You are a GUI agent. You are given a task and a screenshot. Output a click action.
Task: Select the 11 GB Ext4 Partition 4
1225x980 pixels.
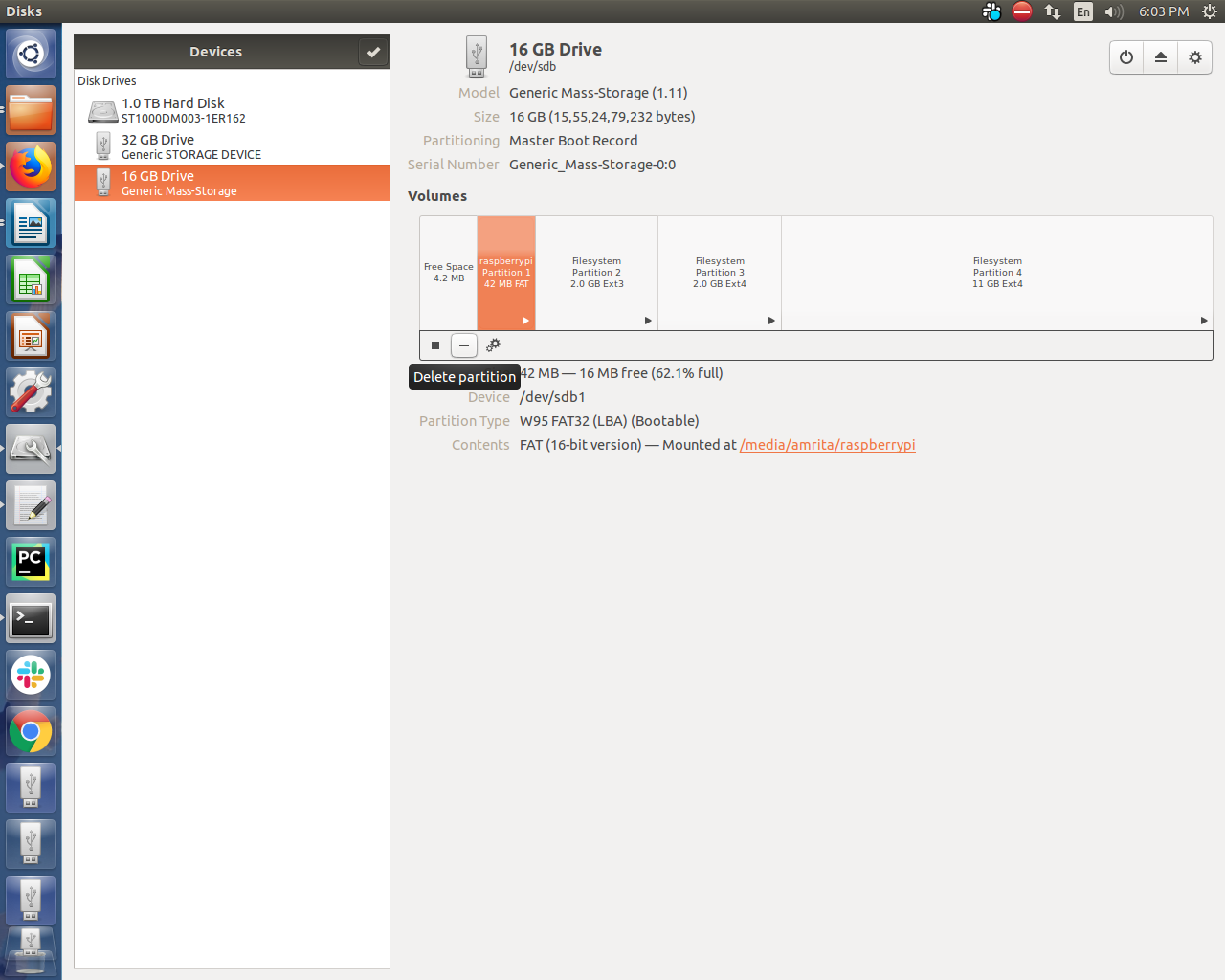[996, 273]
